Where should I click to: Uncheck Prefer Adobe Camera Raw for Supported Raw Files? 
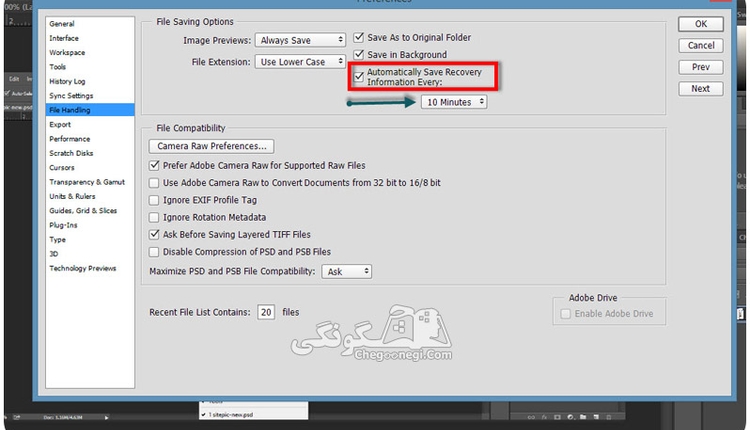tap(154, 165)
